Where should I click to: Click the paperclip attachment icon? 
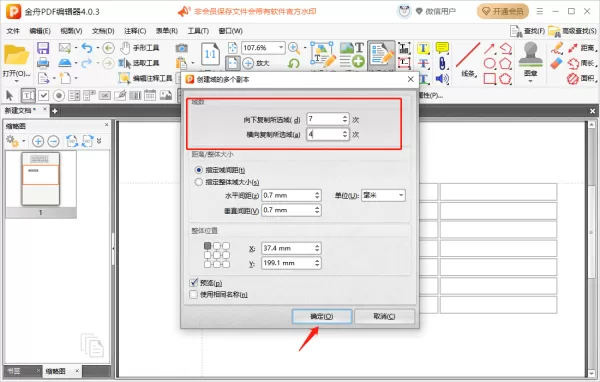[442, 63]
